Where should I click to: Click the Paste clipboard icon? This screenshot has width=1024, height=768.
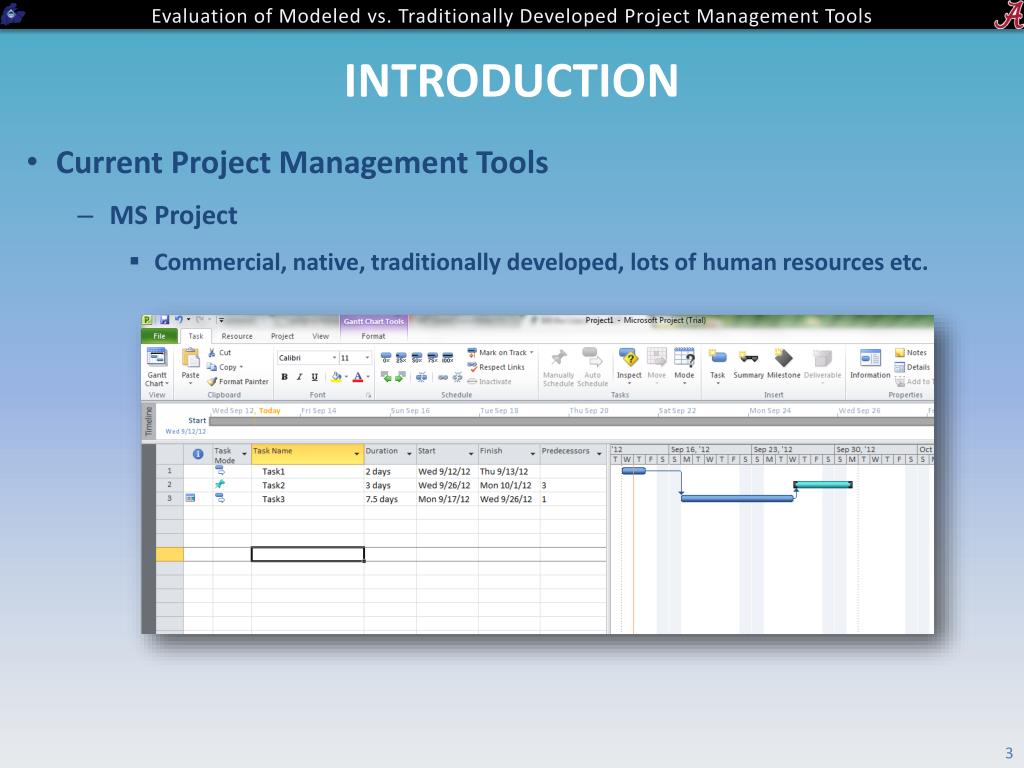tap(190, 358)
